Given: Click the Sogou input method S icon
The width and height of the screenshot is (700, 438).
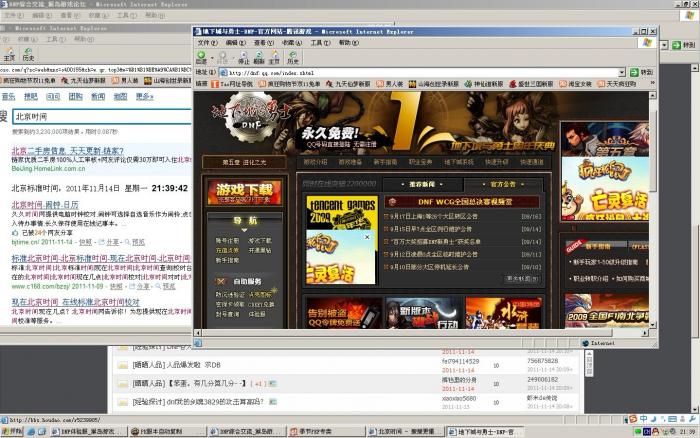Looking at the screenshot, I should point(633,419).
